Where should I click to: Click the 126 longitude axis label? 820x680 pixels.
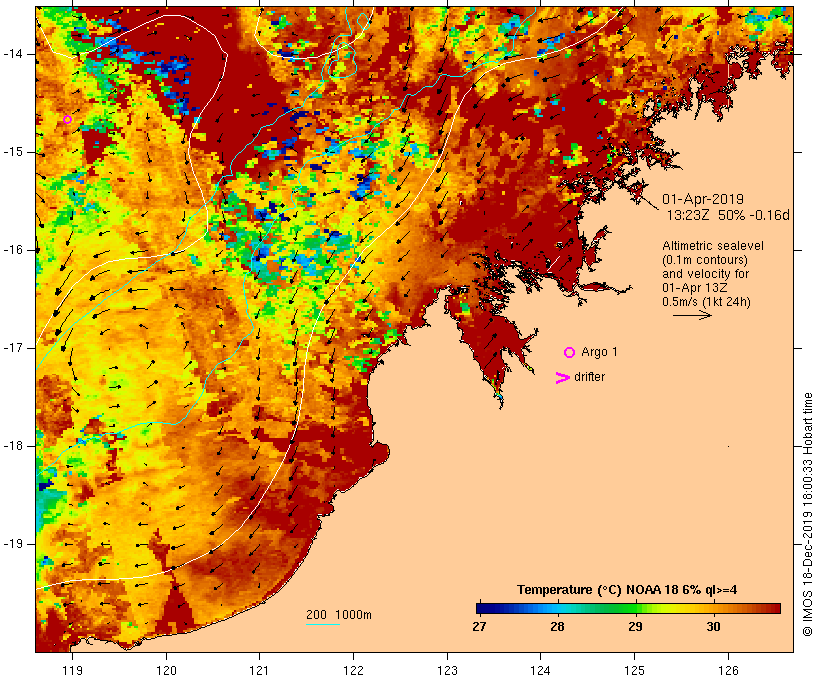(728, 671)
